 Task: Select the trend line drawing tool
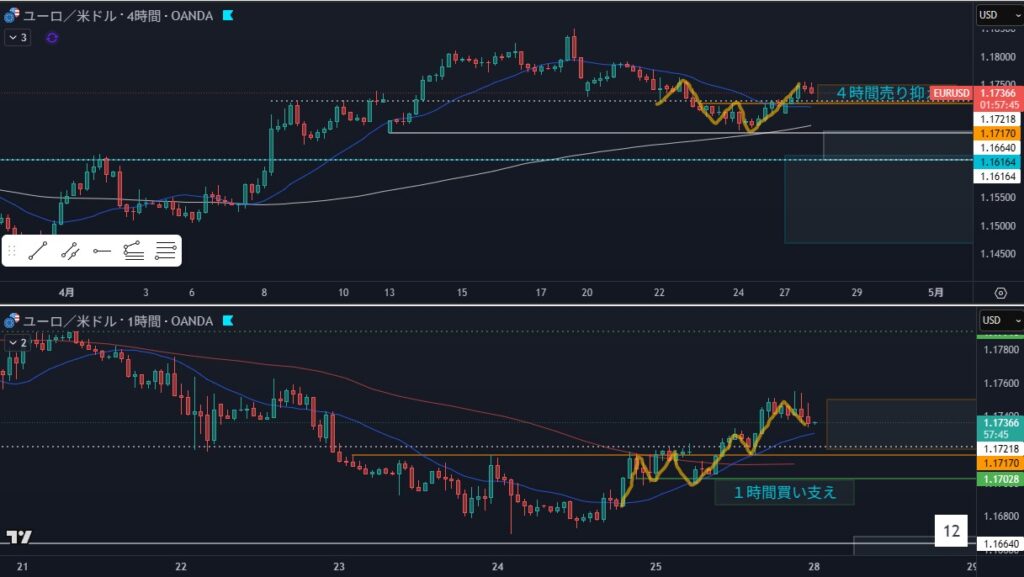click(x=37, y=252)
